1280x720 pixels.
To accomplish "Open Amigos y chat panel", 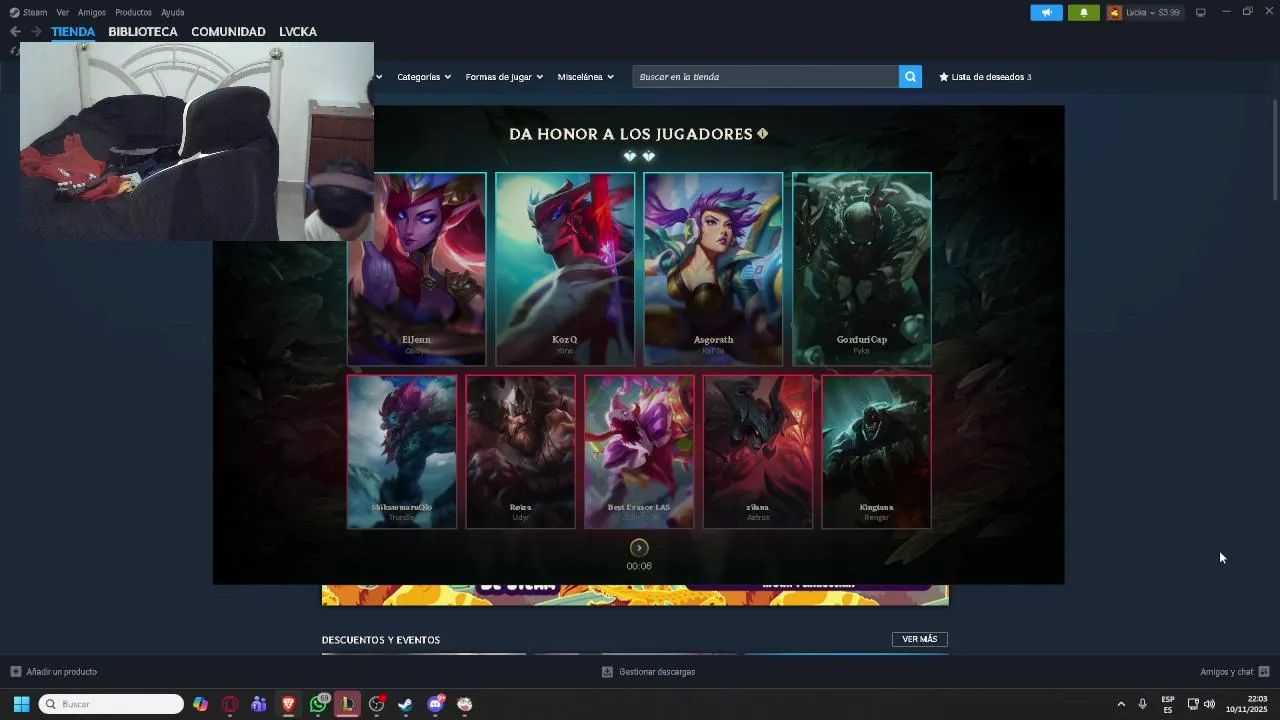I will point(1235,672).
